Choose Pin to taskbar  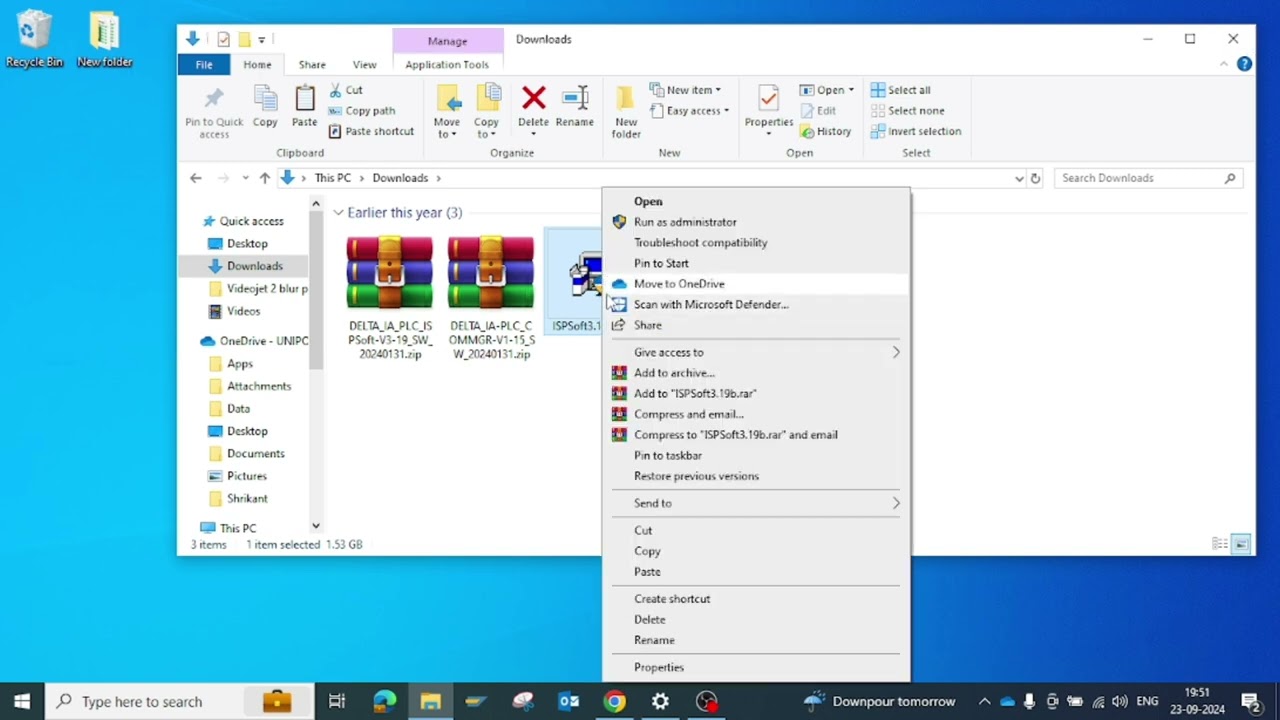point(756,455)
